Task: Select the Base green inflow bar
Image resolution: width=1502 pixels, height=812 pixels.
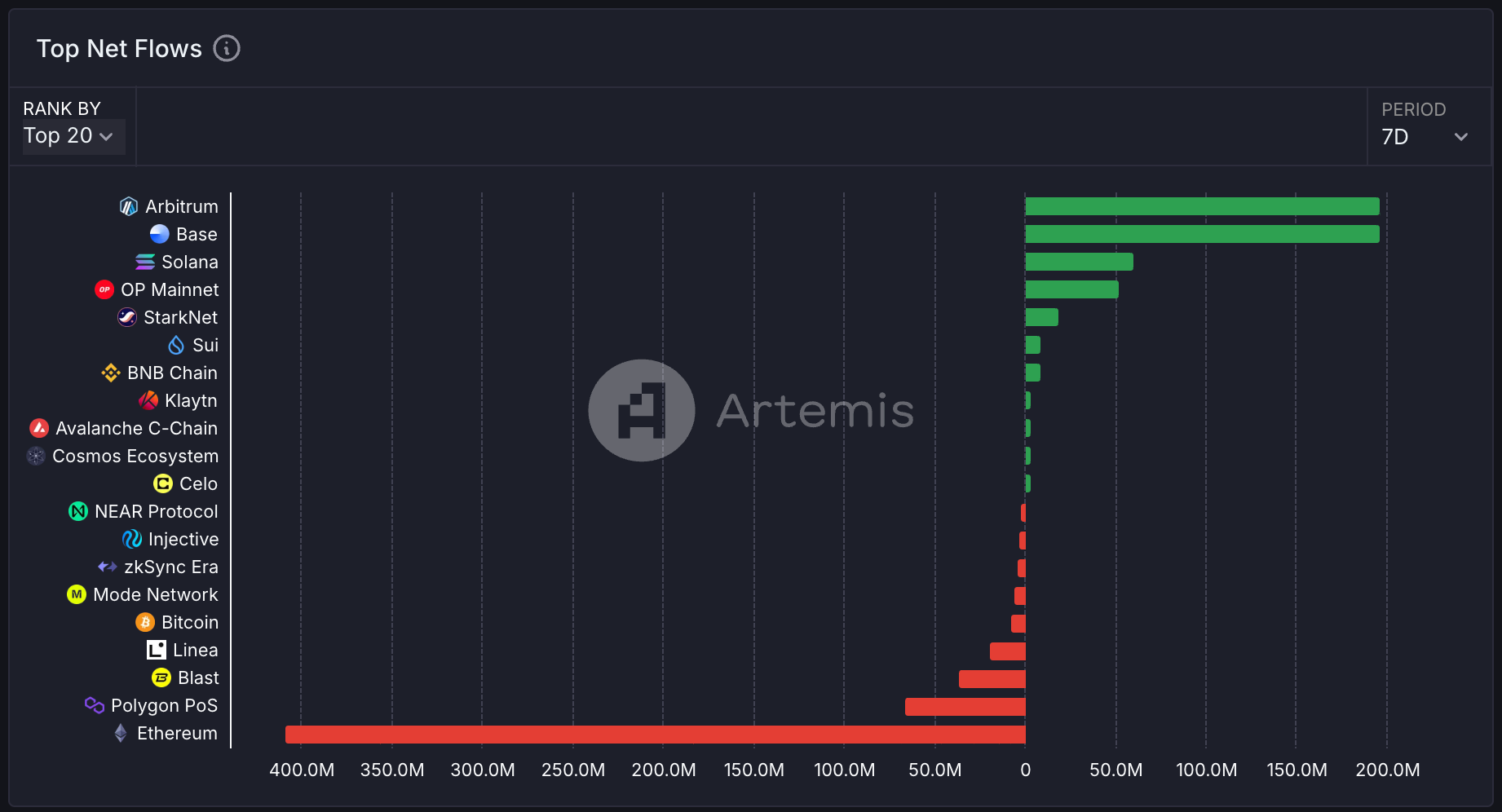Action: coord(1202,234)
